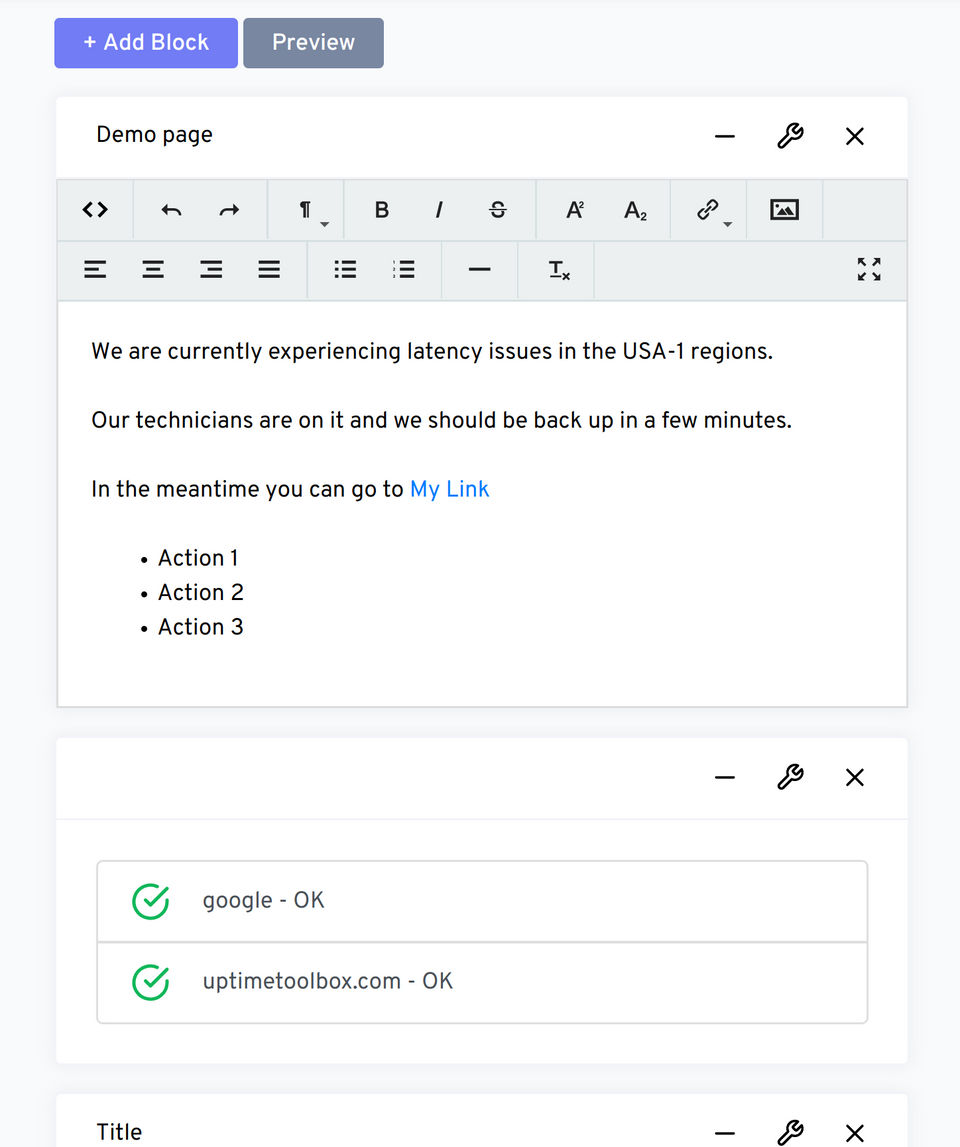
Task: Remove the Demo page block
Action: pyautogui.click(x=855, y=136)
